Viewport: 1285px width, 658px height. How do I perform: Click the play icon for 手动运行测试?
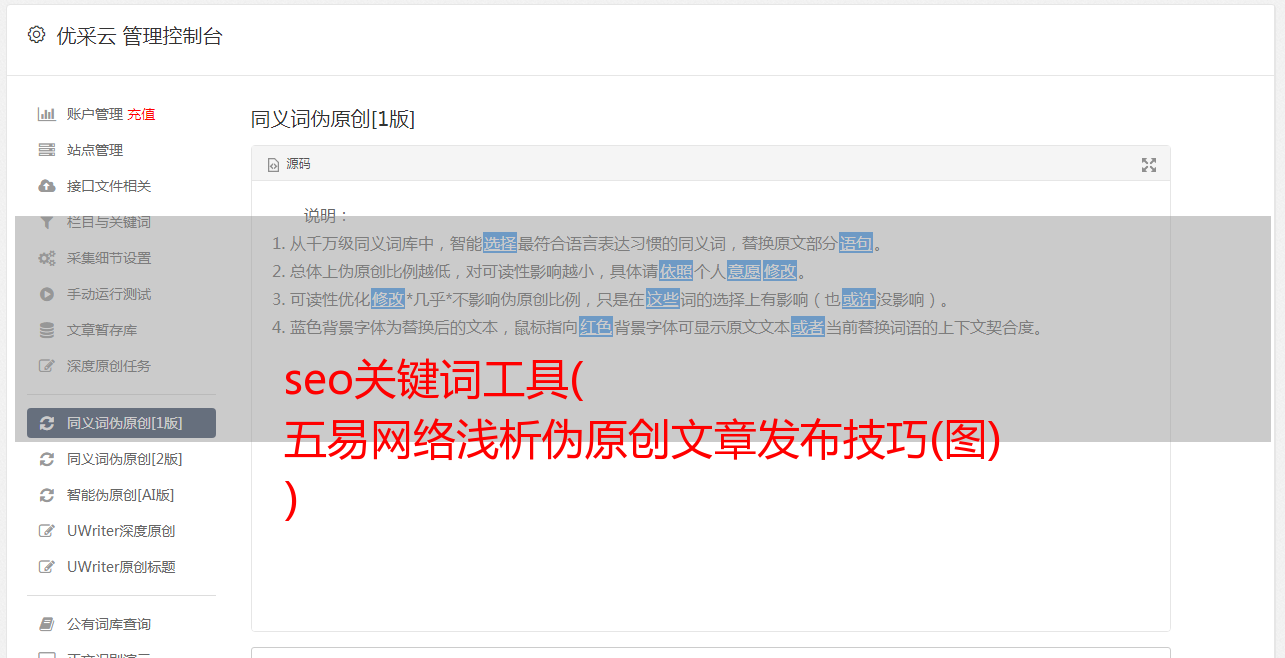(47, 294)
